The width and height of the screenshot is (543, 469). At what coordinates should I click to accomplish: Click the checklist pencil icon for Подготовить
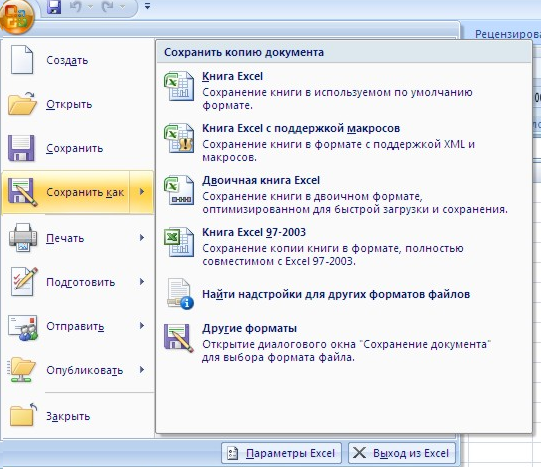[24, 281]
